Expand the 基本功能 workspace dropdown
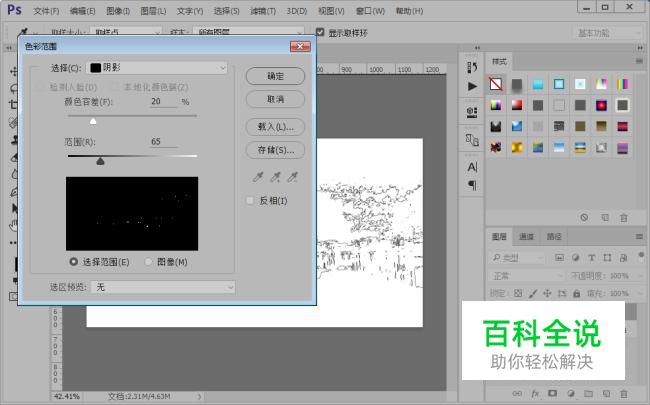 point(606,33)
